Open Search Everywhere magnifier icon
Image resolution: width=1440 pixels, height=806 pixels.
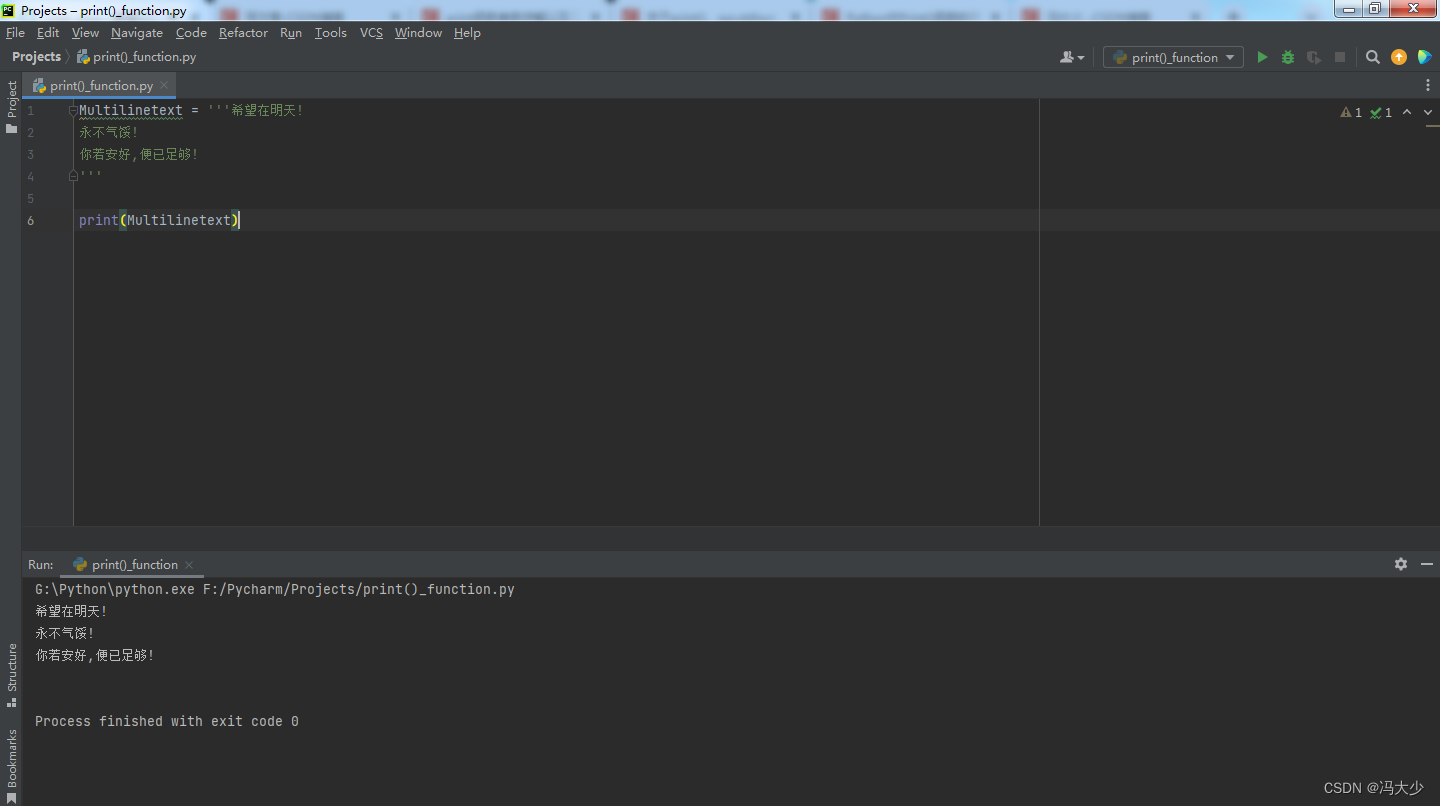(1373, 58)
